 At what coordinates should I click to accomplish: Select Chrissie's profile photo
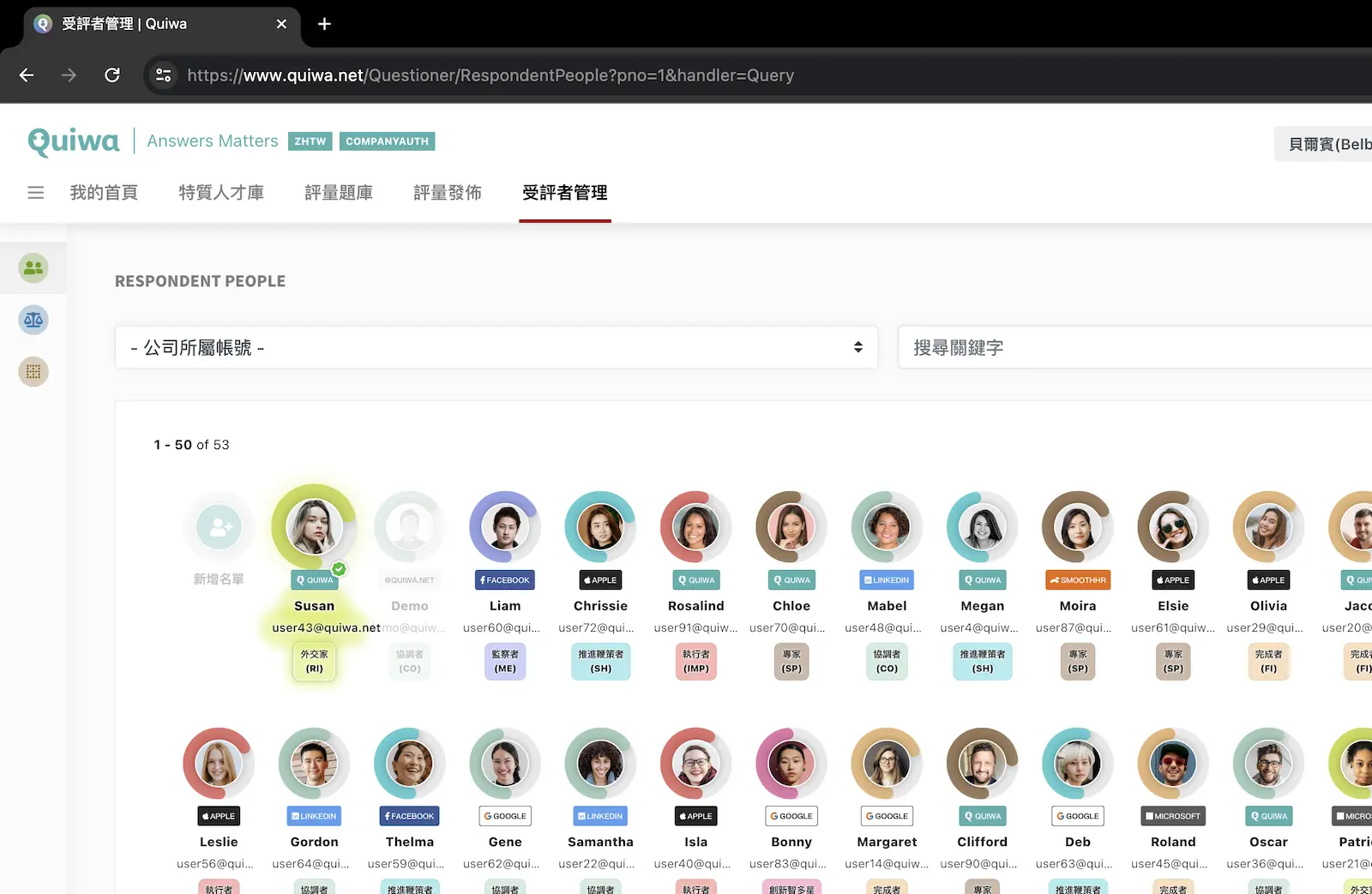coord(600,527)
